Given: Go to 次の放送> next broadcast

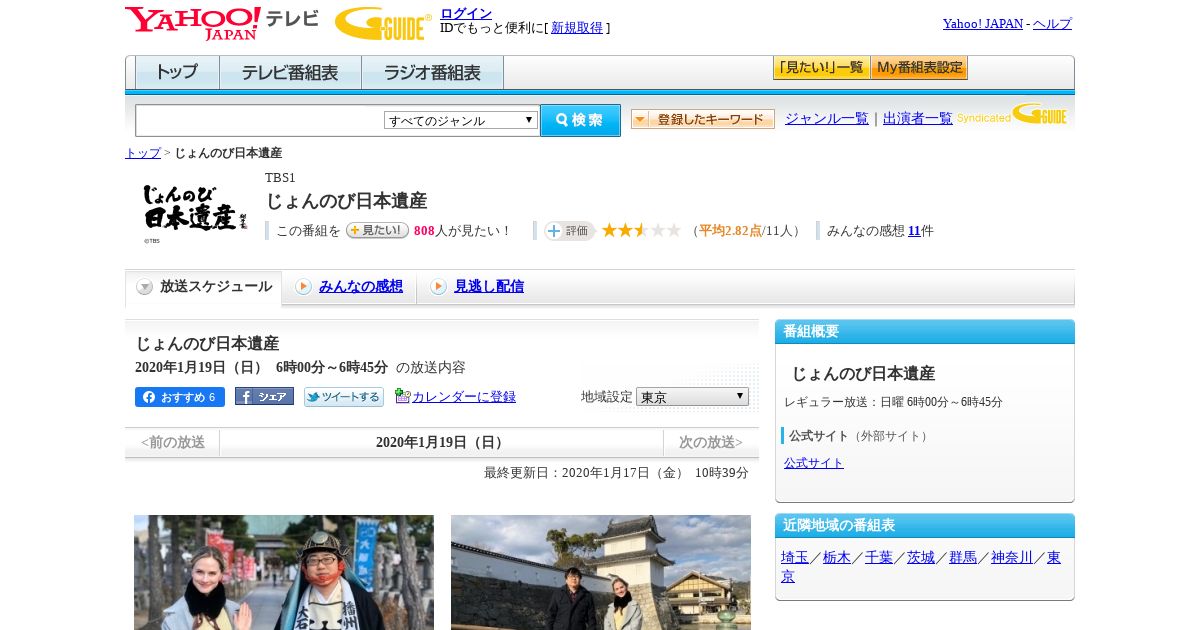Looking at the screenshot, I should [x=711, y=442].
